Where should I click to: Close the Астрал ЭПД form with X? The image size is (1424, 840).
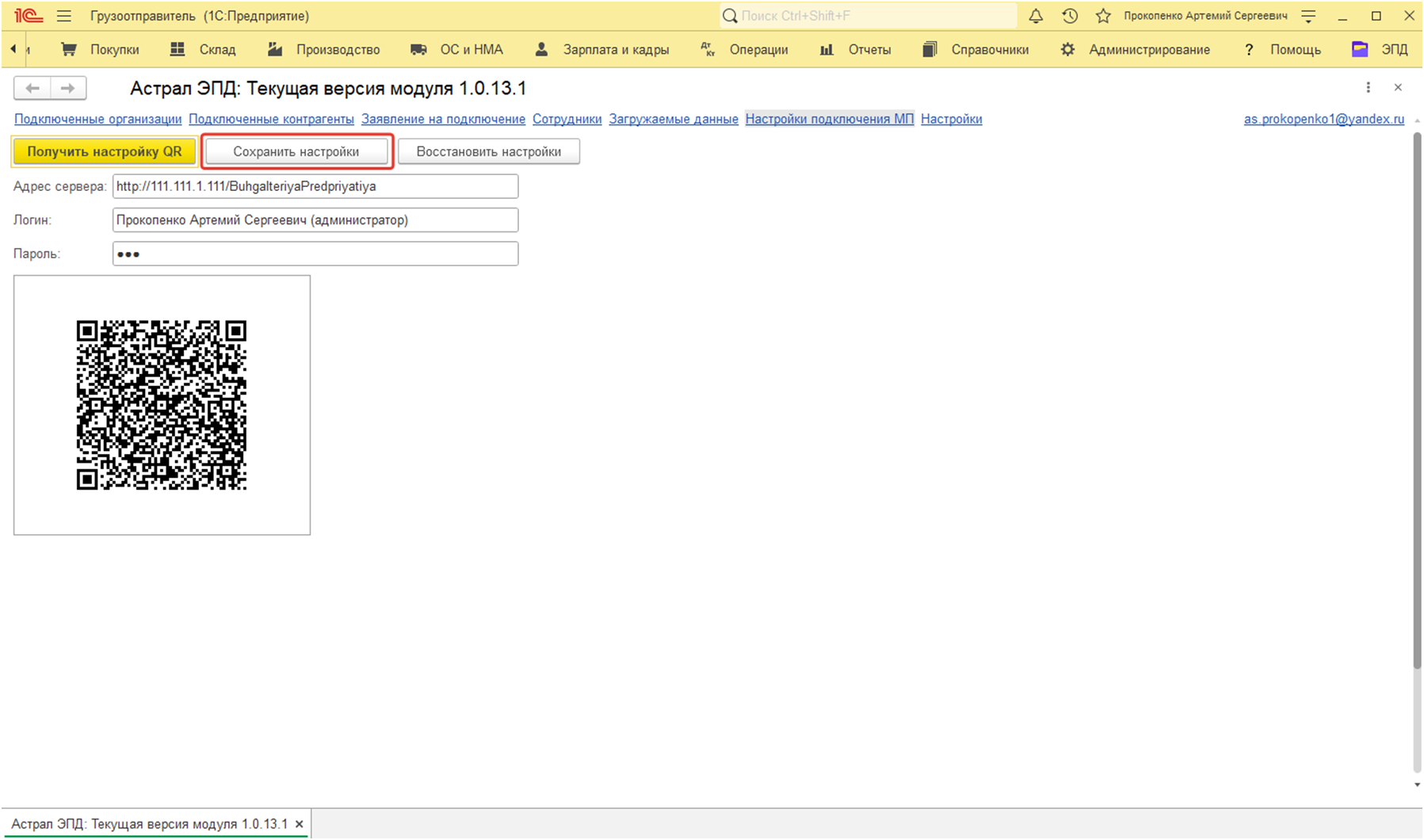[x=1398, y=87]
